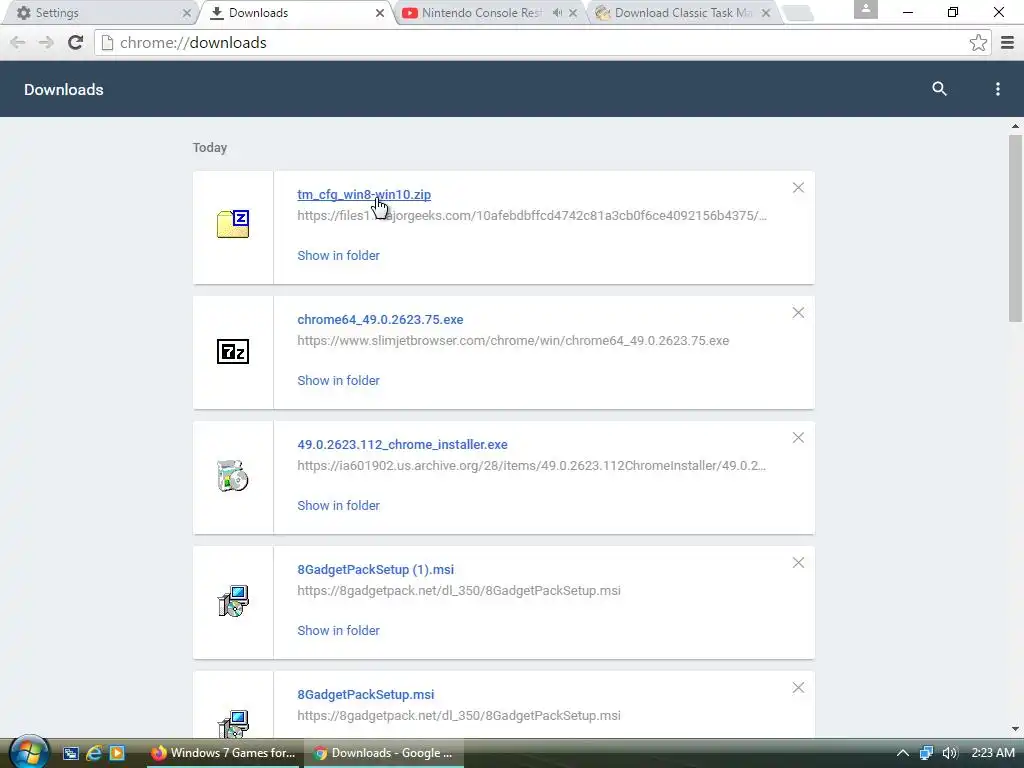Screen dimensions: 1024x768
Task: Click the 7z icon for chrome64 download
Action: (233, 351)
